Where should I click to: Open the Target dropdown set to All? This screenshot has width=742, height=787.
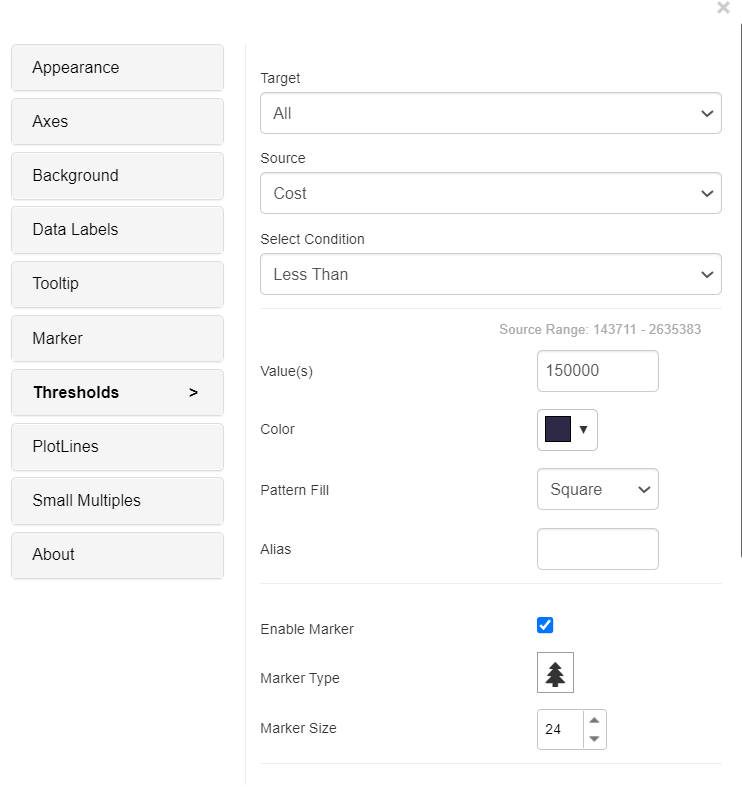(490, 114)
